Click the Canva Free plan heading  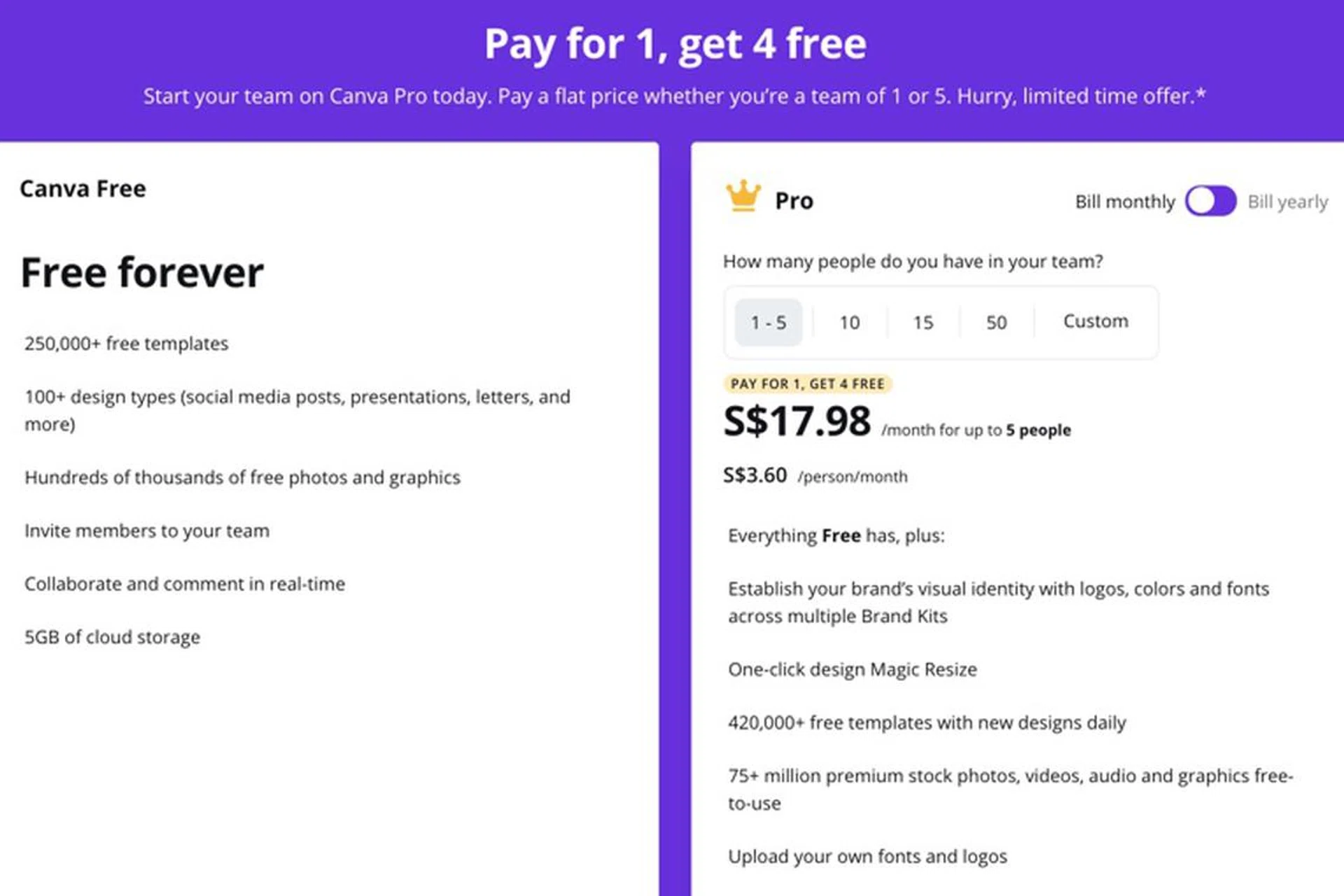(83, 188)
